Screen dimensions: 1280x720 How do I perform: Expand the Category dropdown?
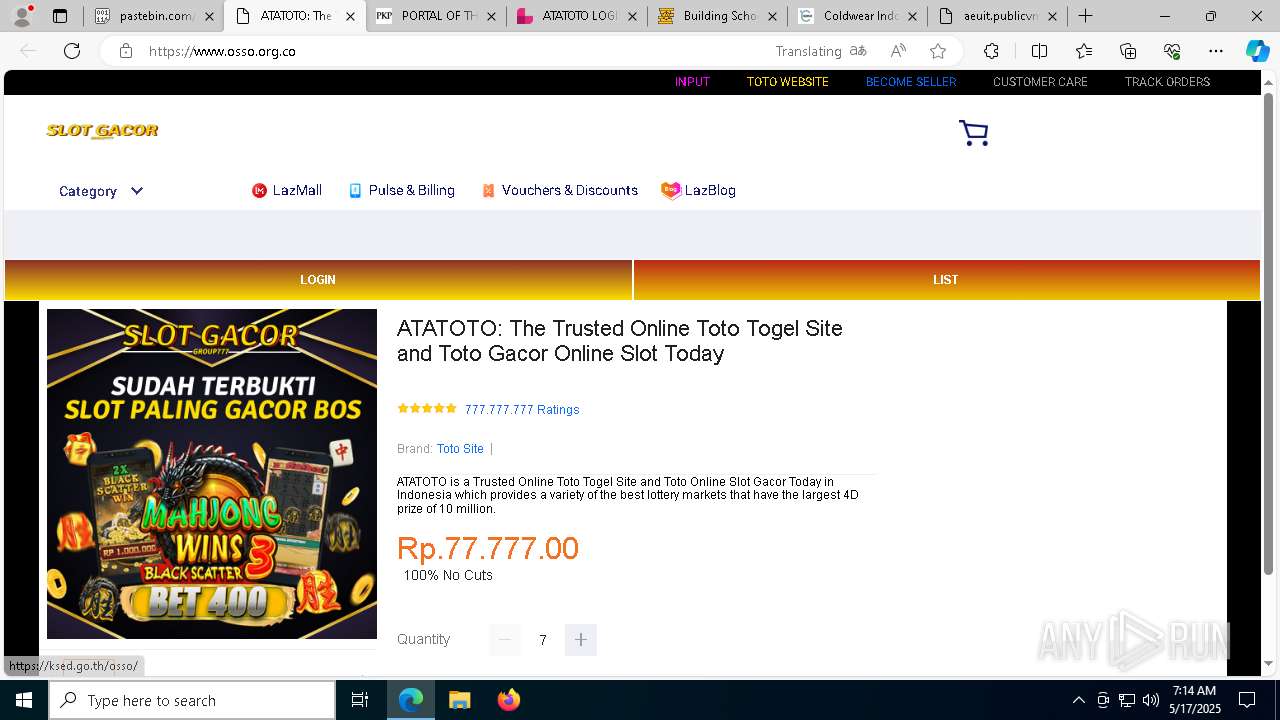click(101, 191)
